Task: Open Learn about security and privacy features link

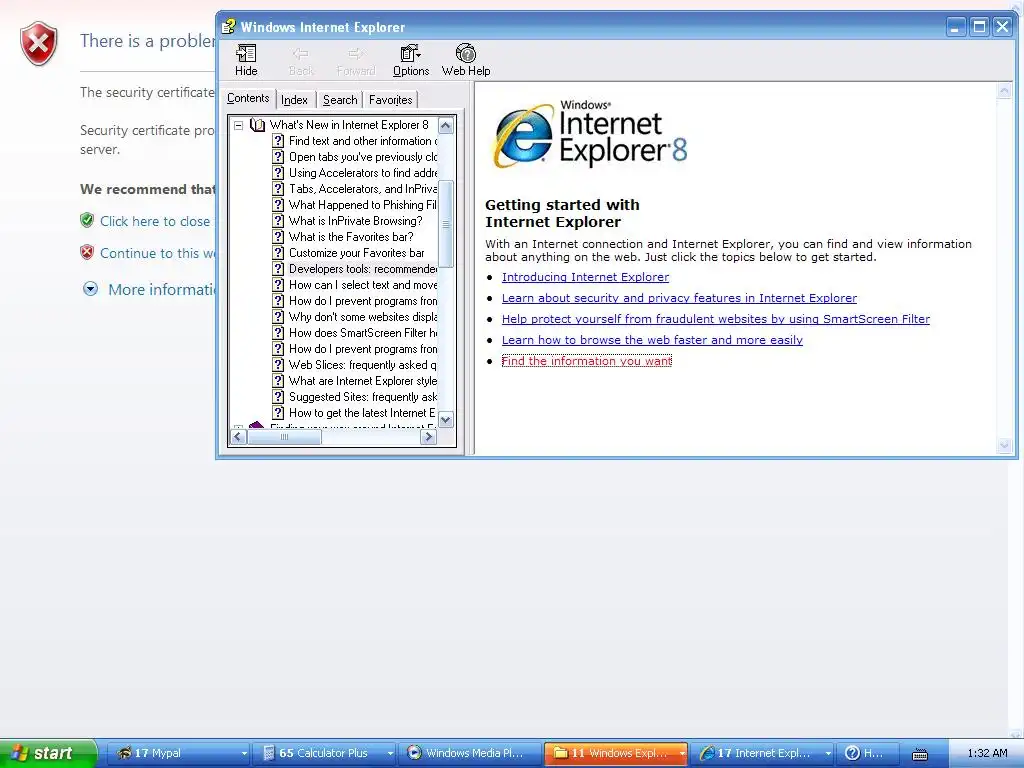Action: (x=679, y=298)
